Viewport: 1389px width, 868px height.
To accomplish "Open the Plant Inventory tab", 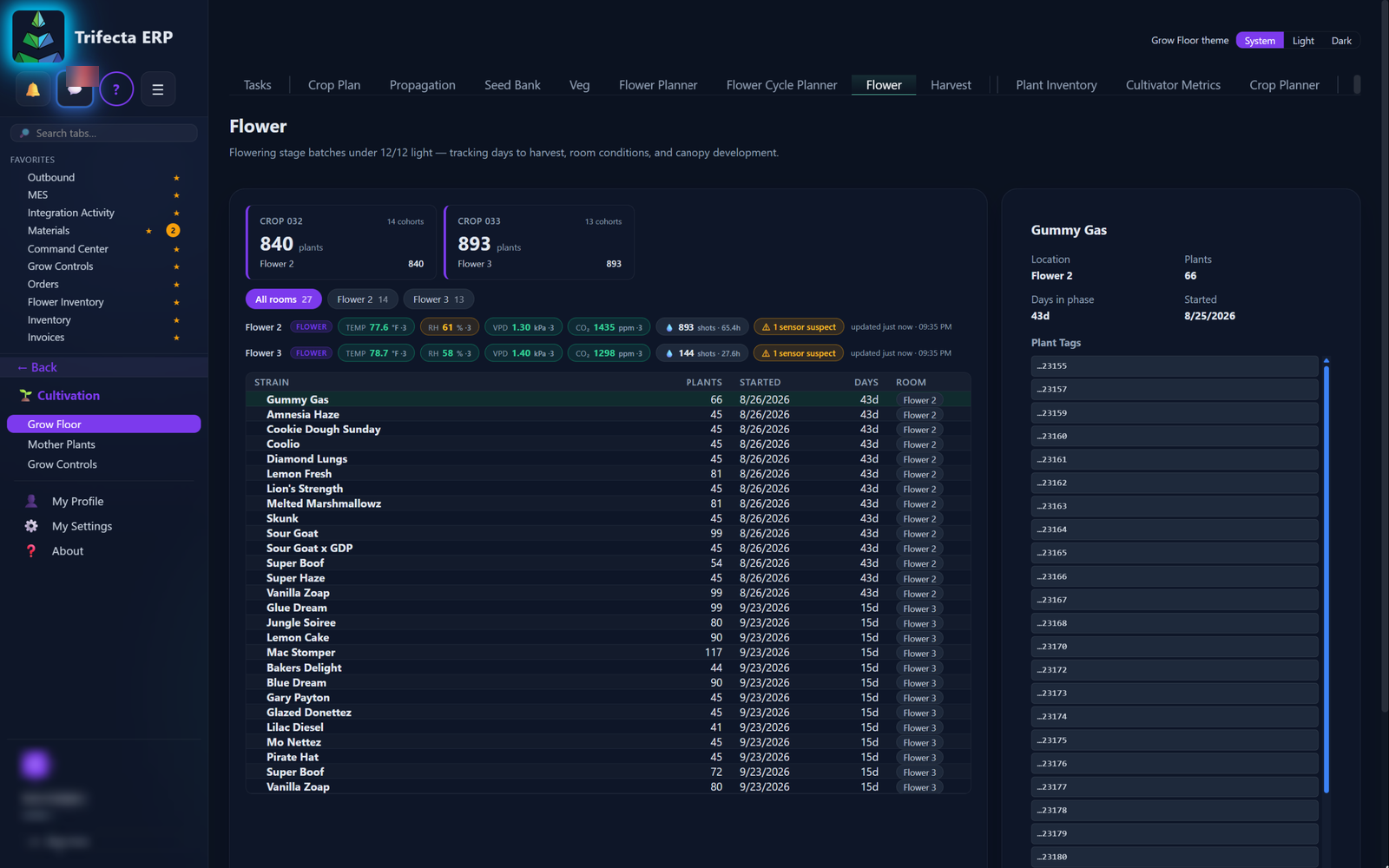I will click(1057, 85).
